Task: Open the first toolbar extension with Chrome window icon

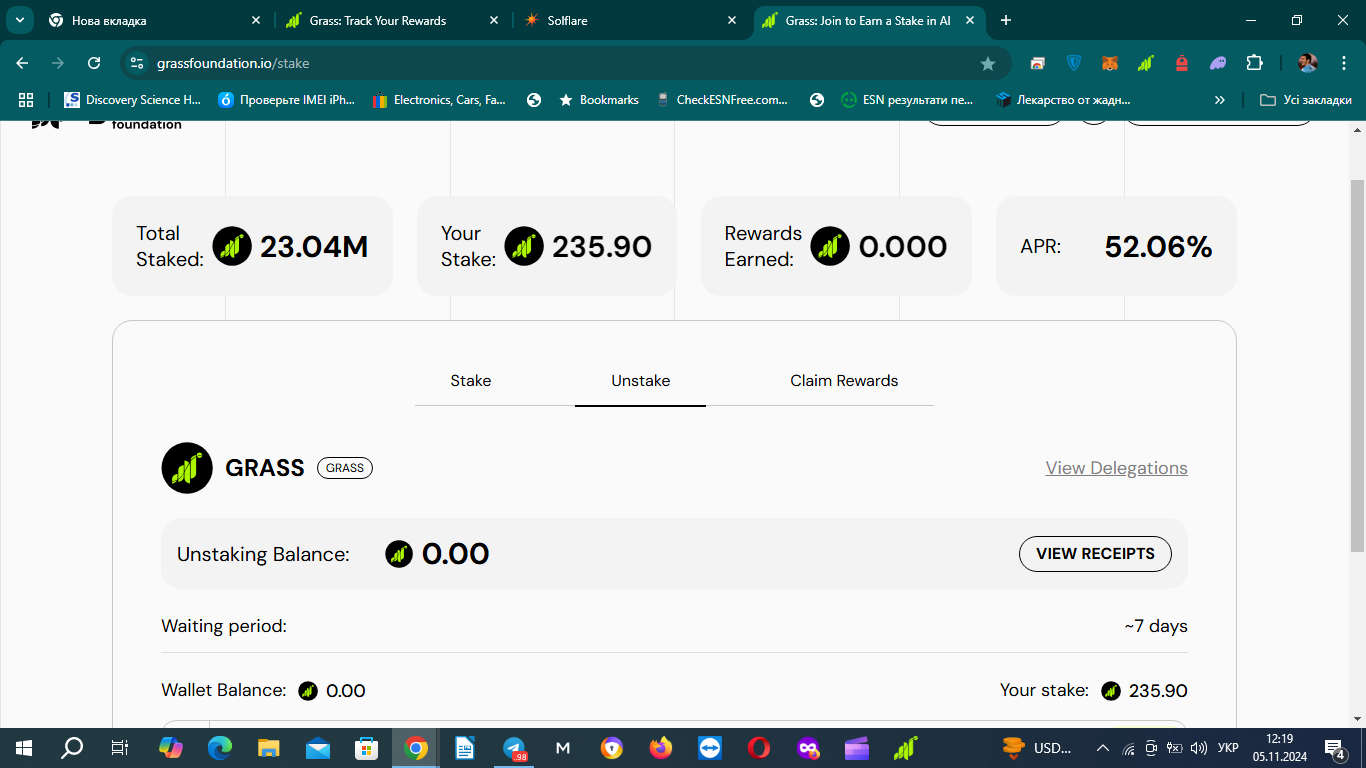Action: [1038, 63]
